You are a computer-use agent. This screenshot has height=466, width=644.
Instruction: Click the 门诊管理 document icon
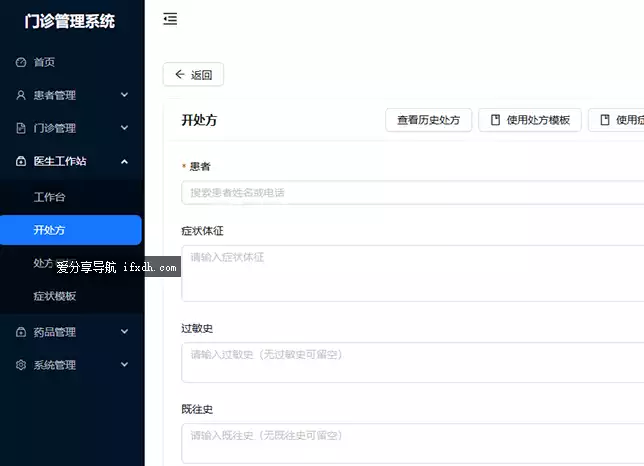pyautogui.click(x=21, y=128)
